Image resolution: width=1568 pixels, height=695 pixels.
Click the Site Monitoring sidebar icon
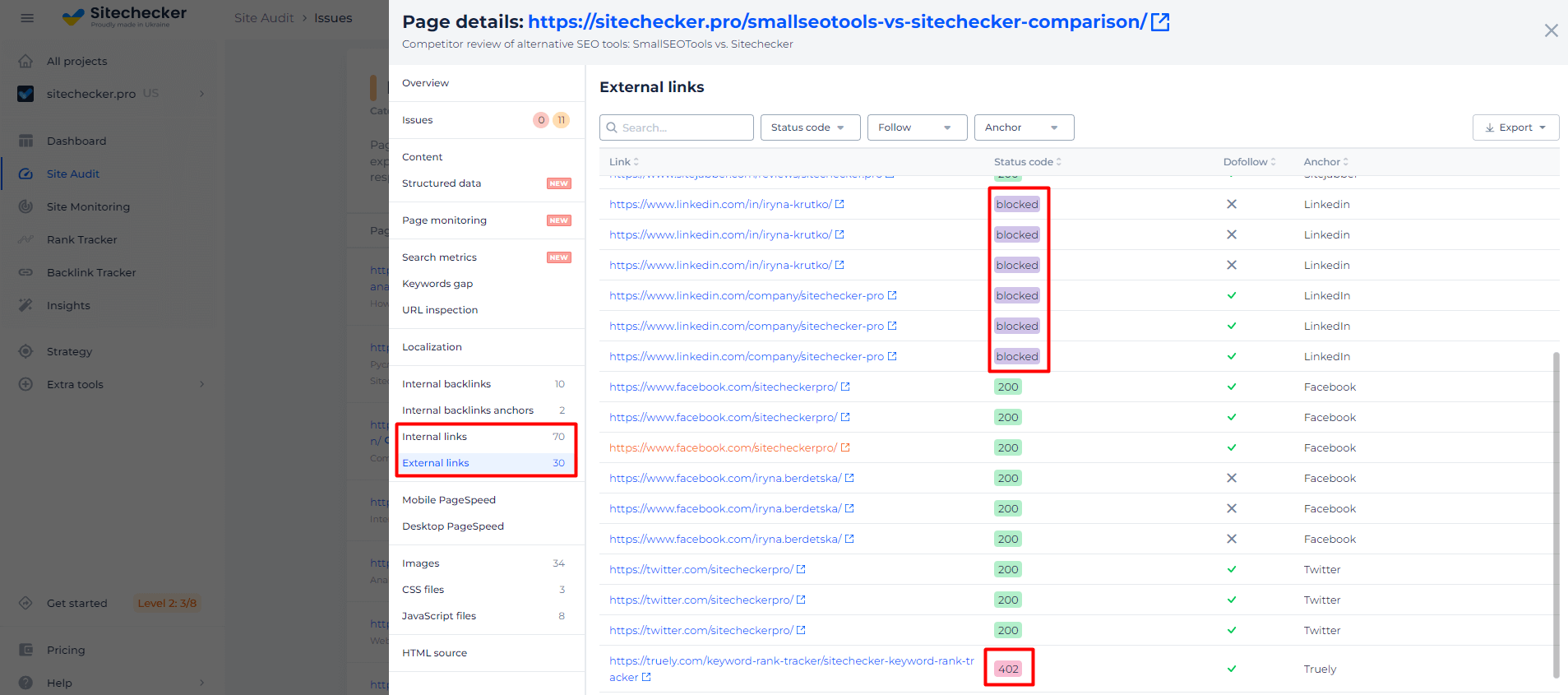coord(26,206)
